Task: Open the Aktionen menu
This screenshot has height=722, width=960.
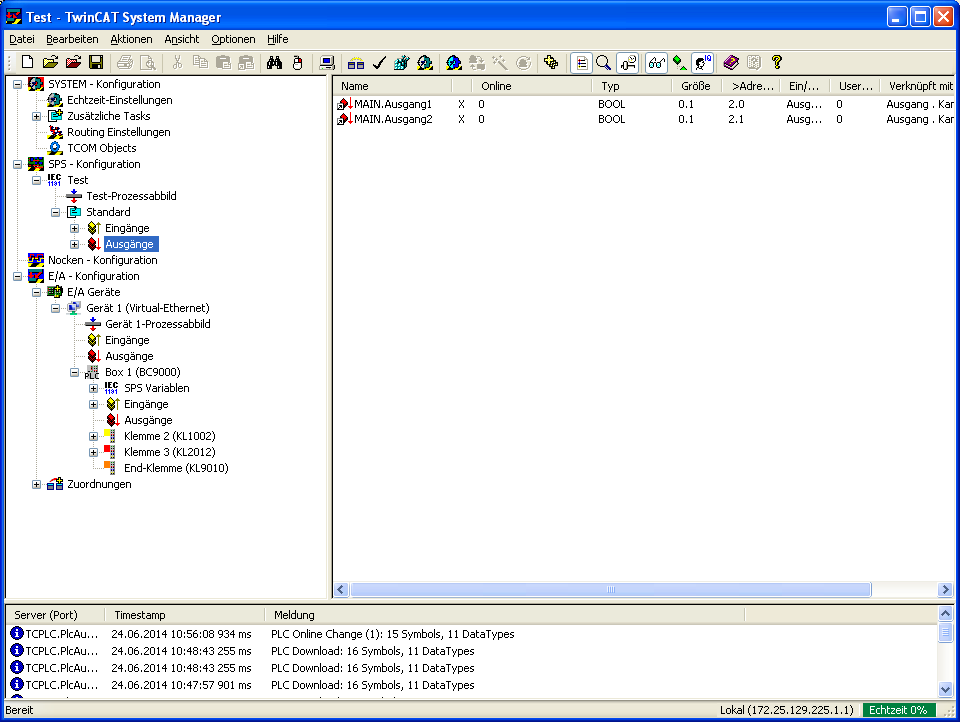Action: click(131, 39)
